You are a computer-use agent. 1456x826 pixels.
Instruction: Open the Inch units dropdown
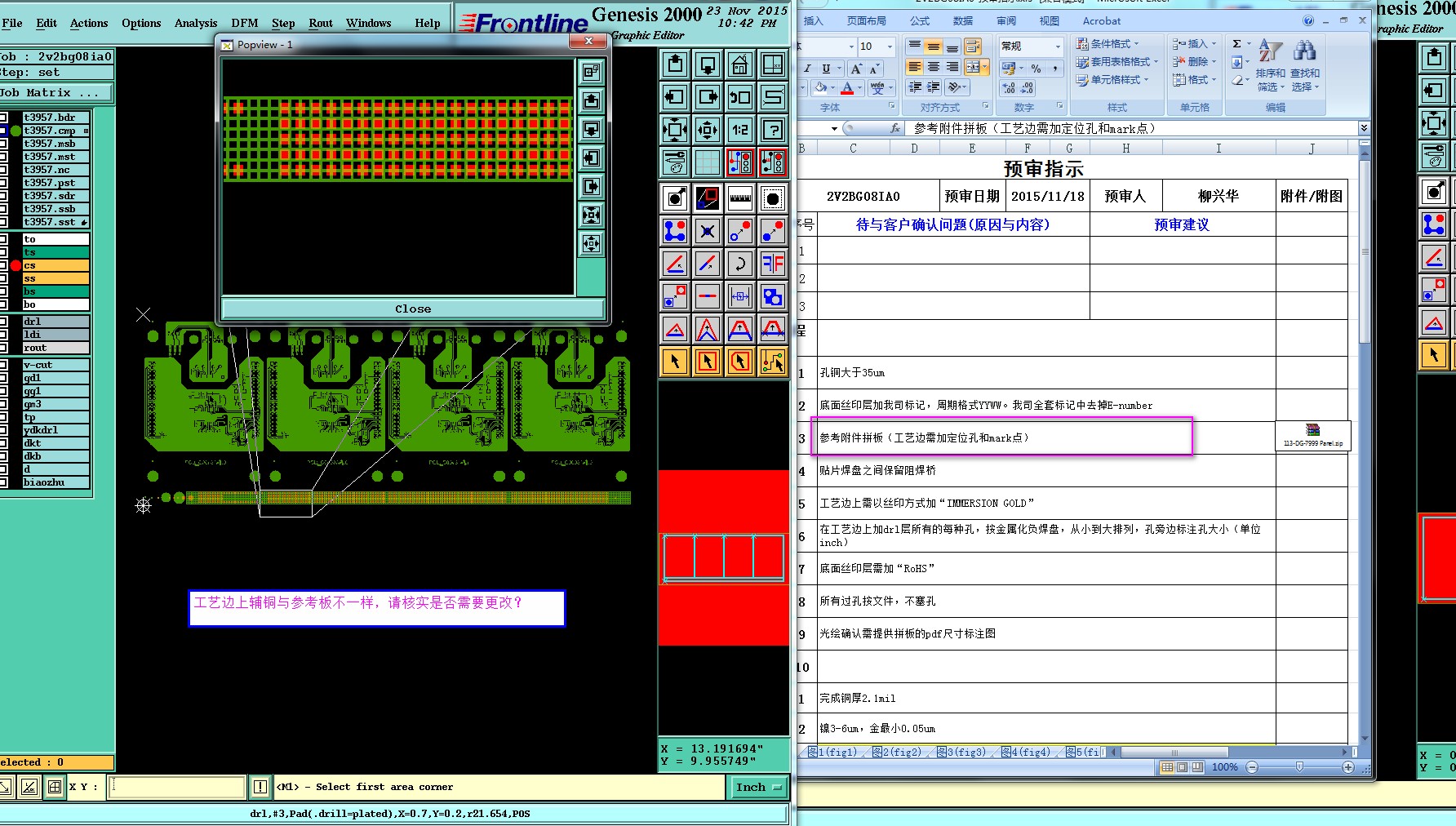(759, 788)
